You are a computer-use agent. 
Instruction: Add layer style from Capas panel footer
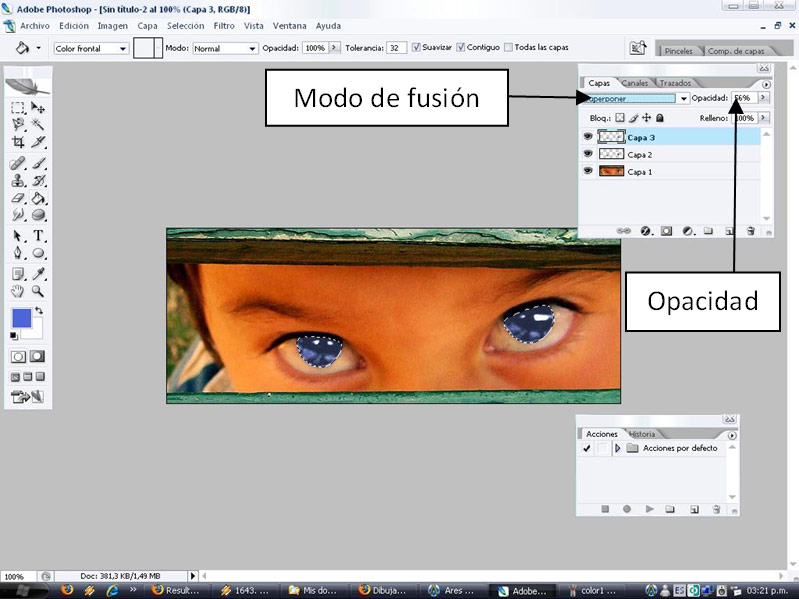645,231
